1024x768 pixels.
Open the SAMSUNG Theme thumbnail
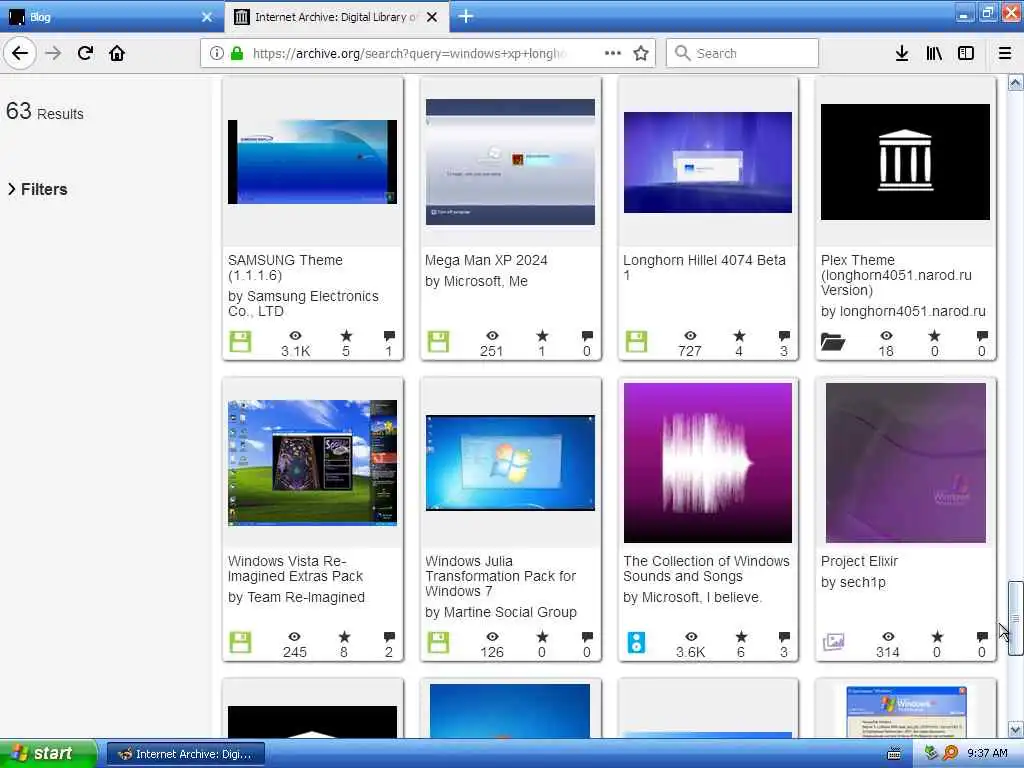[x=312, y=162]
